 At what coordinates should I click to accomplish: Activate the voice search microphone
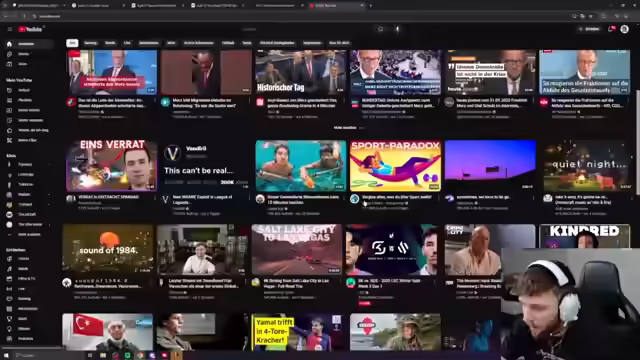click(x=398, y=29)
